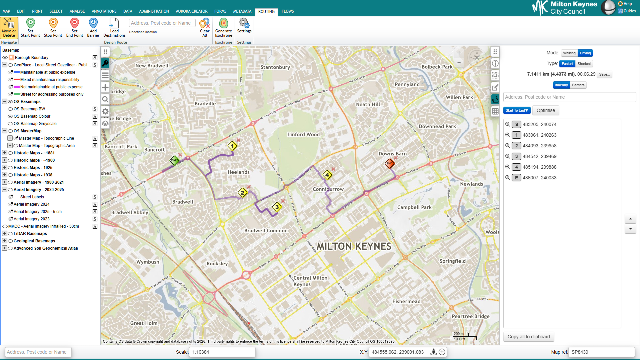Collapse the expanded Aerial Imagery group
This screenshot has height=360, width=640.
point(4,189)
